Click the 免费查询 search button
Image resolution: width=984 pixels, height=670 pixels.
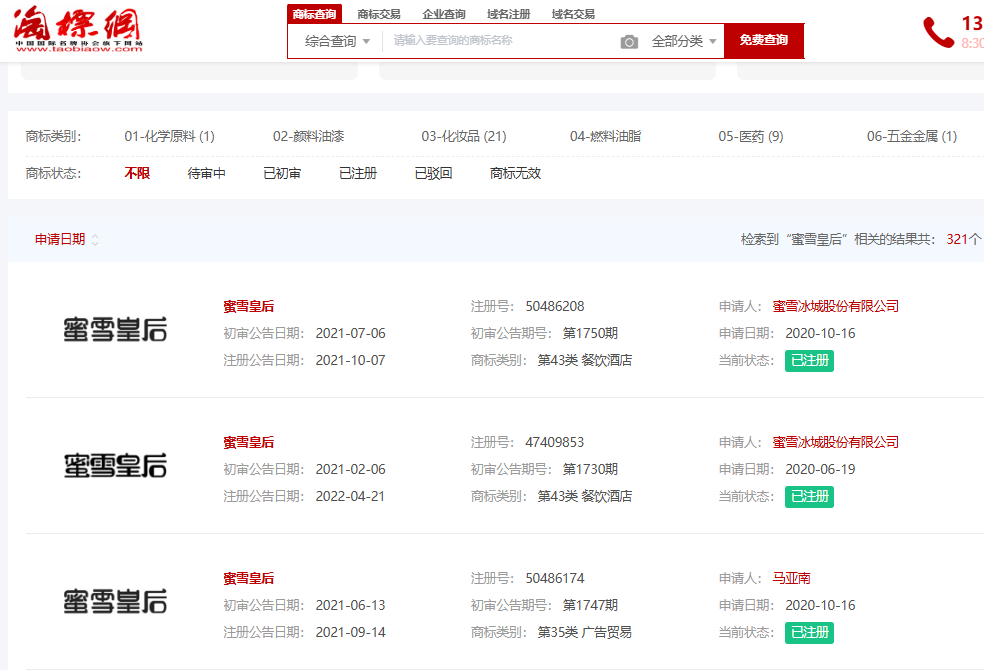pos(763,41)
